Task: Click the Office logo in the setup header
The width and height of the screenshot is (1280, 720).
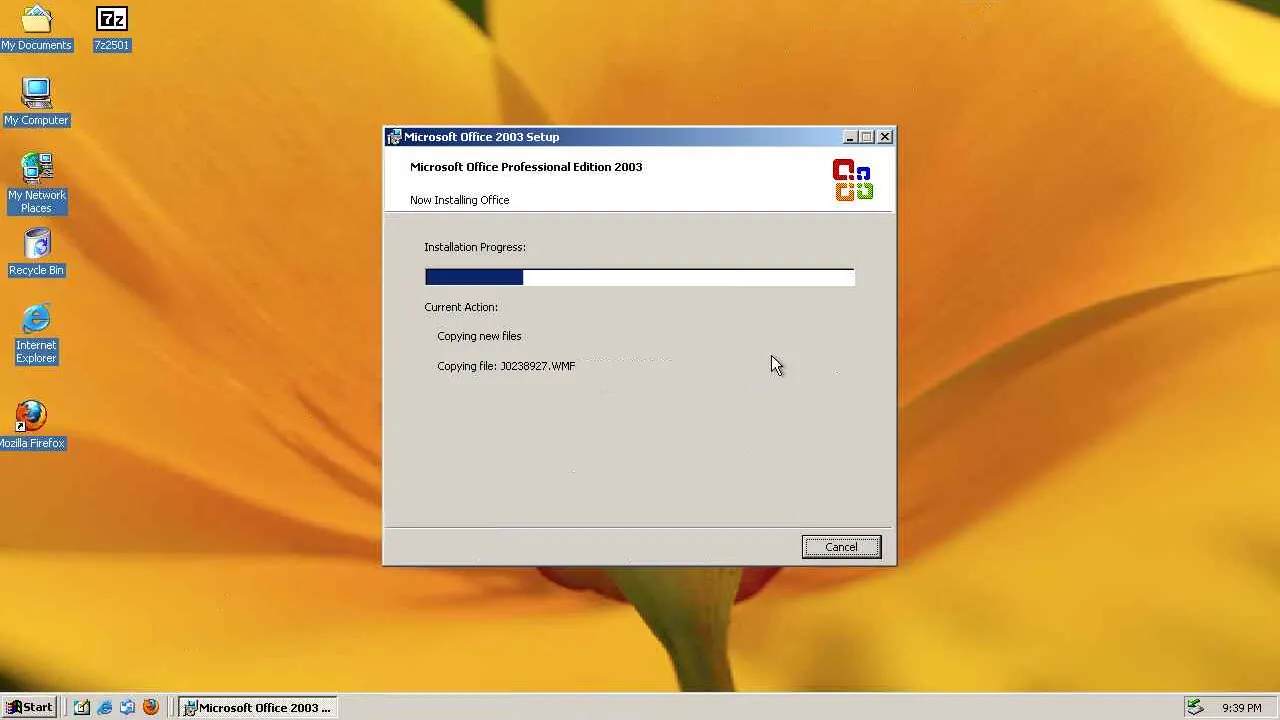Action: (853, 180)
